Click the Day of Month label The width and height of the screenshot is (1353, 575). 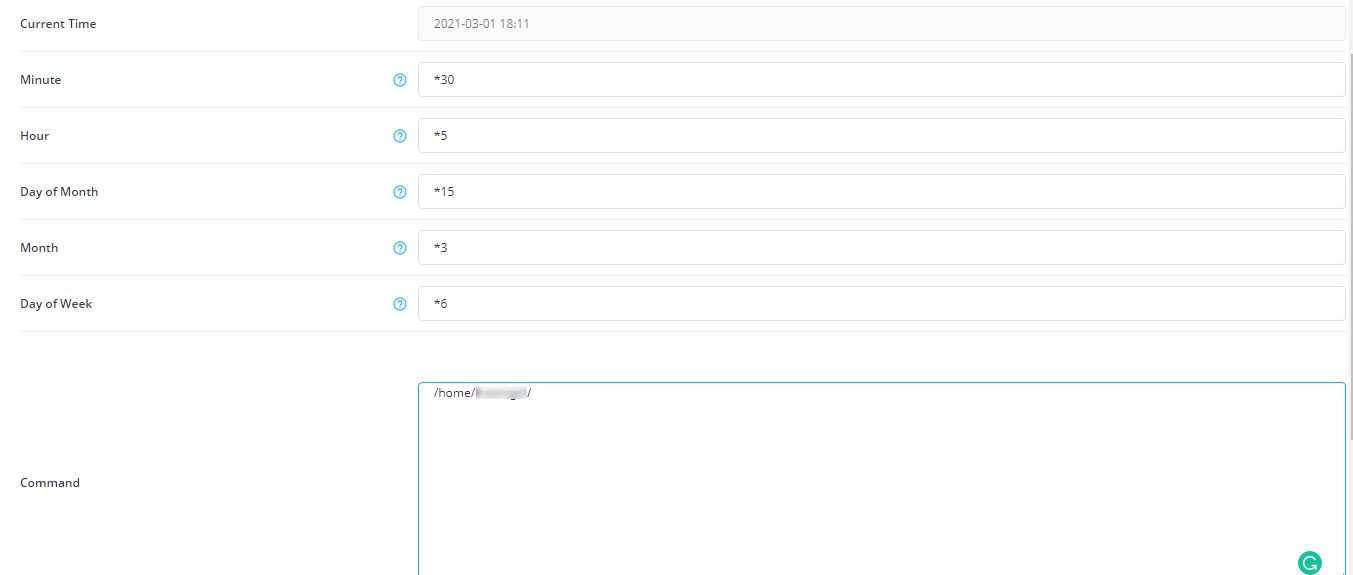(59, 192)
